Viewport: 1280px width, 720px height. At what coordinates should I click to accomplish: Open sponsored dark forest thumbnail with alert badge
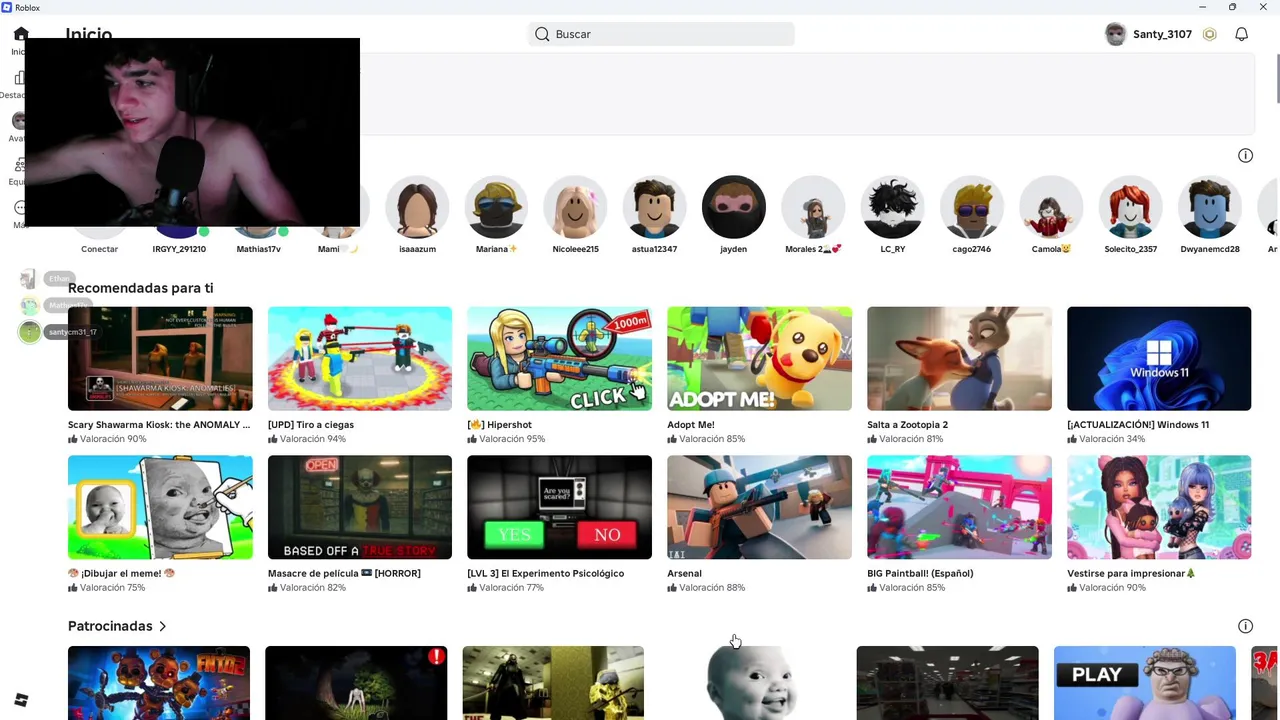(356, 683)
